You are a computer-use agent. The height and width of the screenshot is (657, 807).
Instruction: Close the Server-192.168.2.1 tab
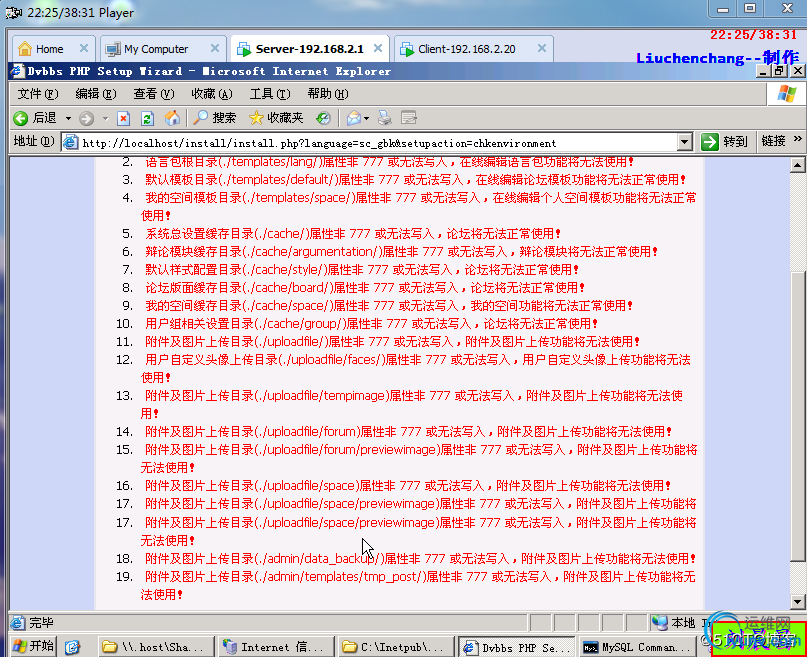point(378,48)
